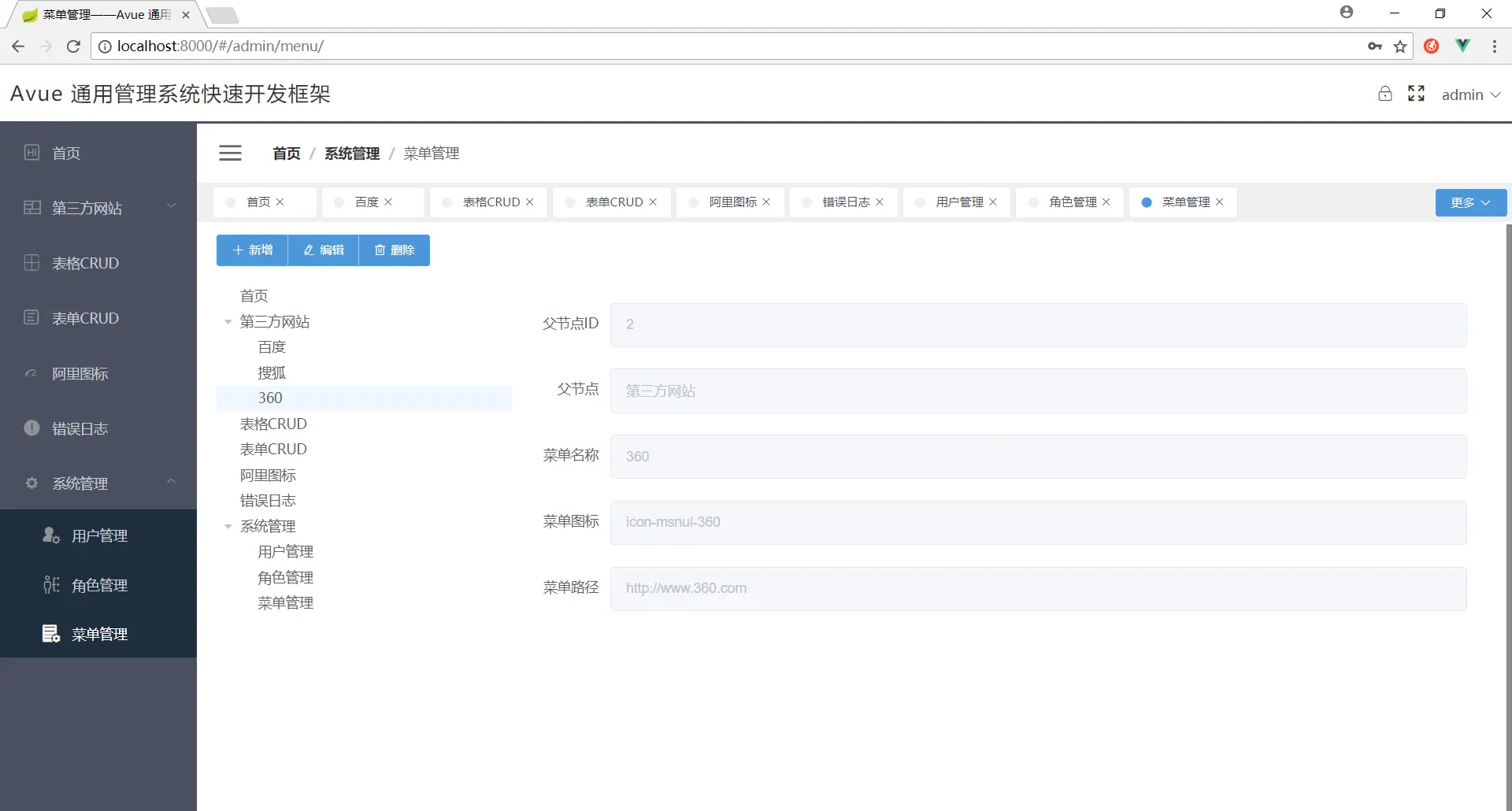Collapse sidebar with hamburger icon
The image size is (1512, 811).
click(230, 153)
